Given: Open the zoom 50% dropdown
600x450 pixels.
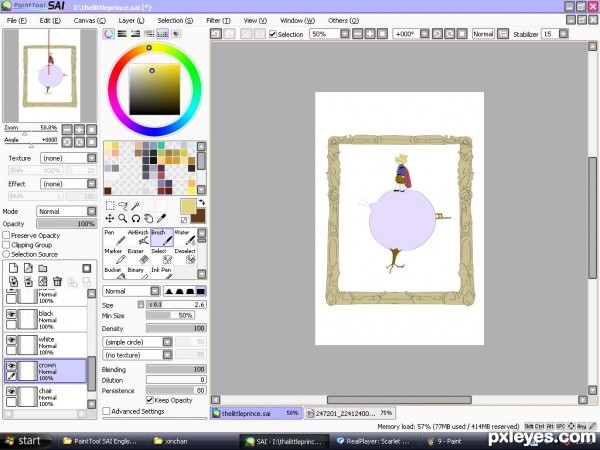Looking at the screenshot, I should (344, 34).
